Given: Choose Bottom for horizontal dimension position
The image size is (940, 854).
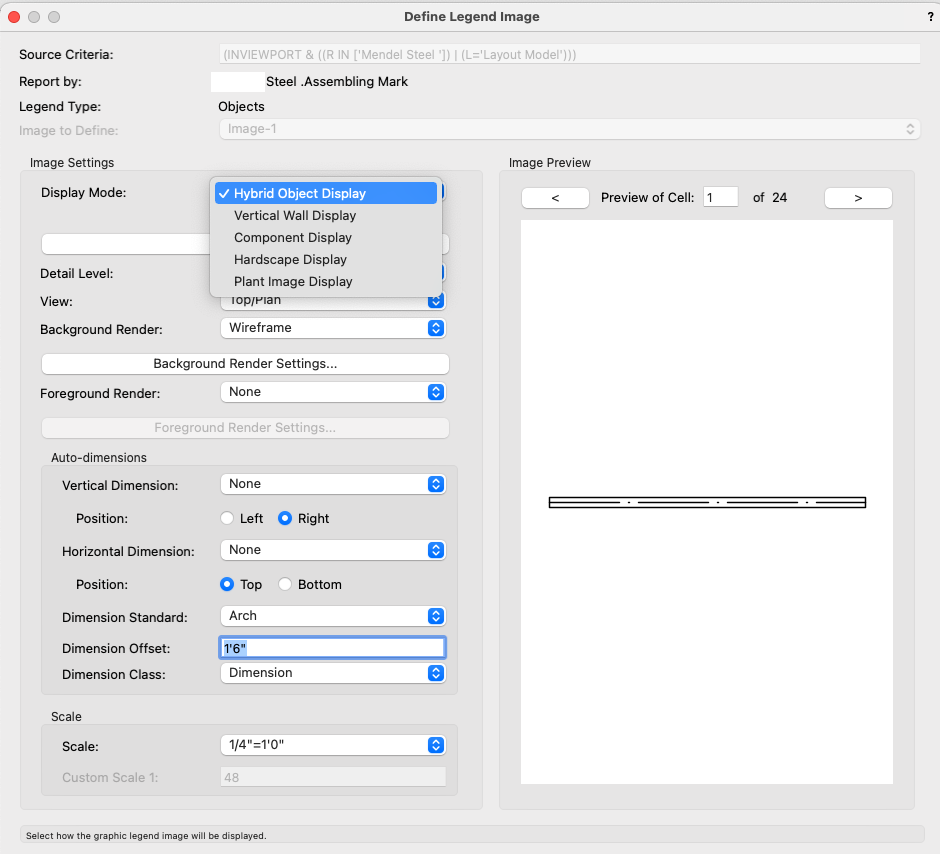Looking at the screenshot, I should click(x=285, y=584).
